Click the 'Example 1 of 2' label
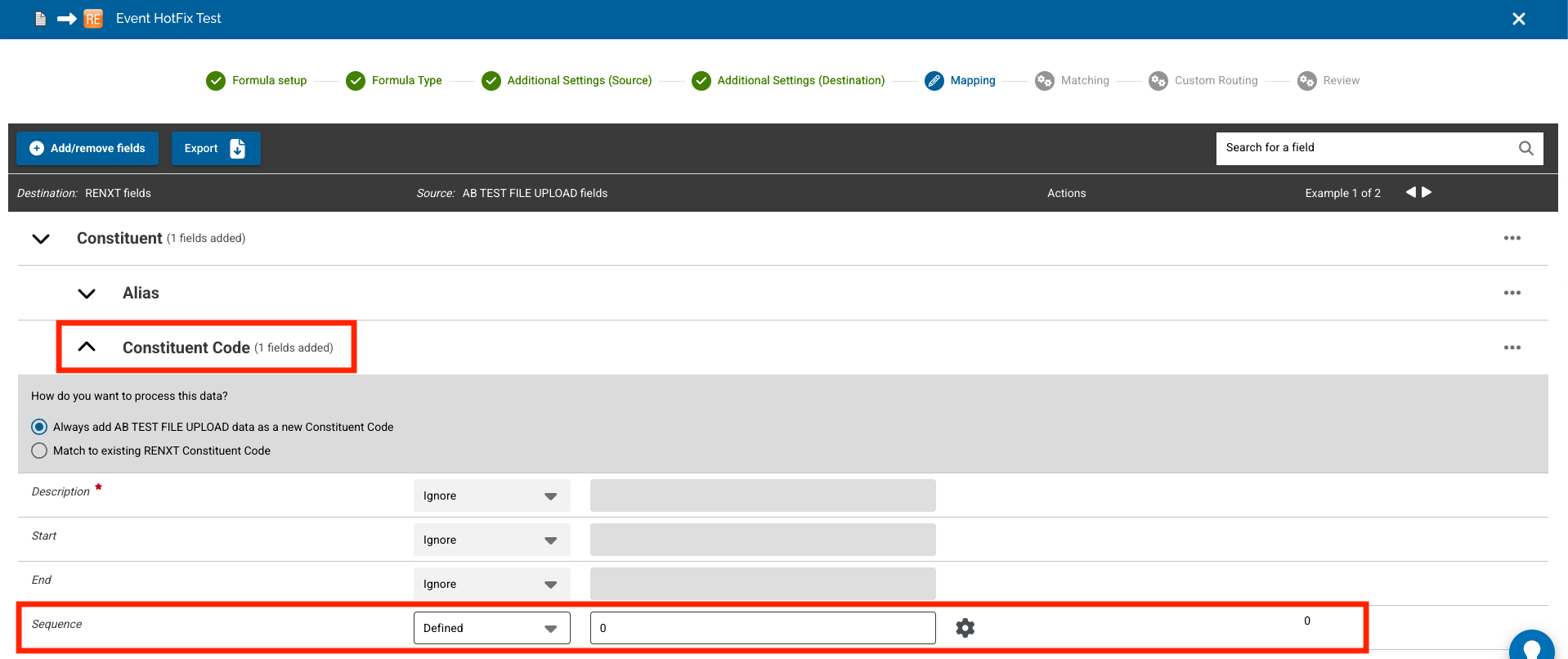 [1342, 193]
